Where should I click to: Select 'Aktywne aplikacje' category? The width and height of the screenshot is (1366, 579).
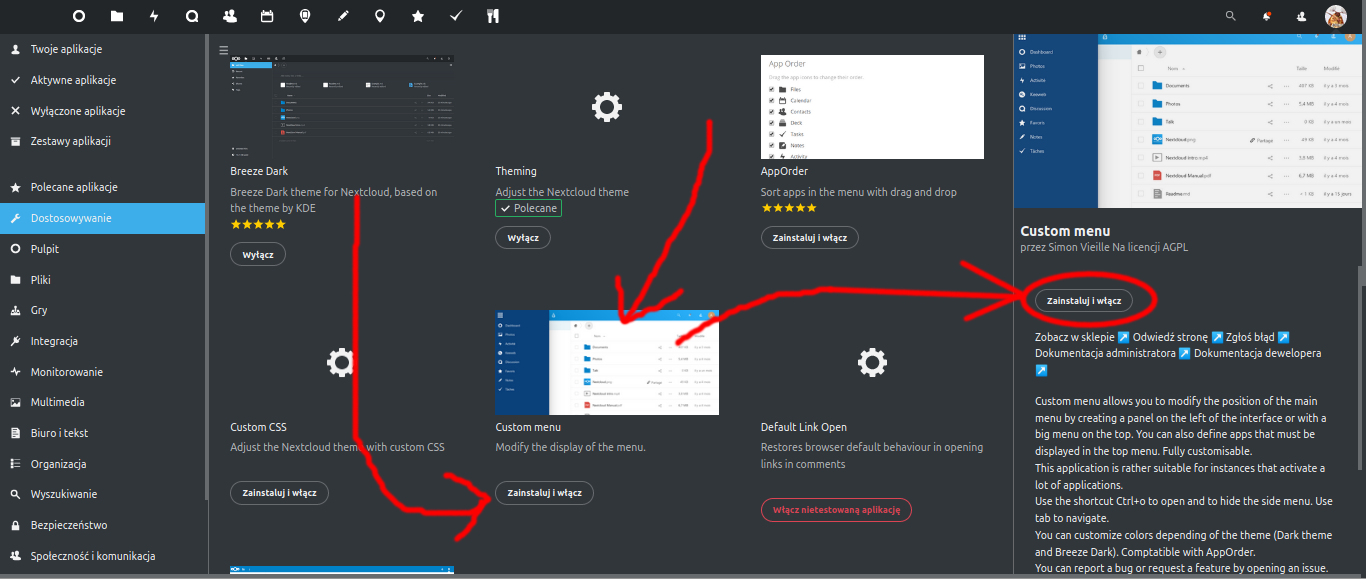click(102, 80)
